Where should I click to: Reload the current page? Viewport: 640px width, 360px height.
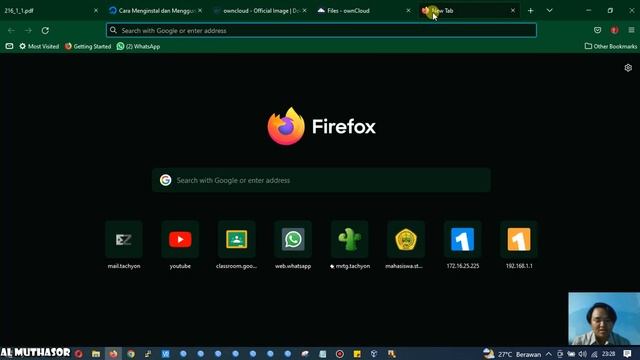tap(45, 30)
